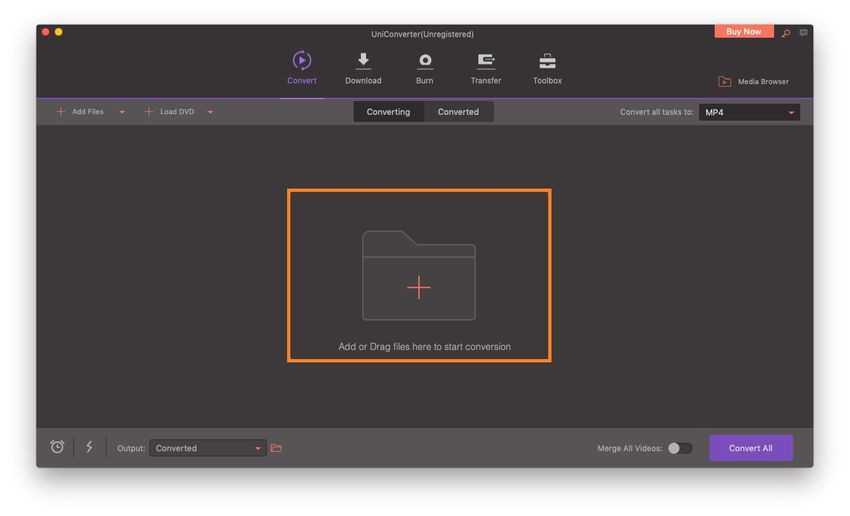This screenshot has width=850, height=516.
Task: Toggle the high speed lightning icon
Action: click(x=89, y=447)
